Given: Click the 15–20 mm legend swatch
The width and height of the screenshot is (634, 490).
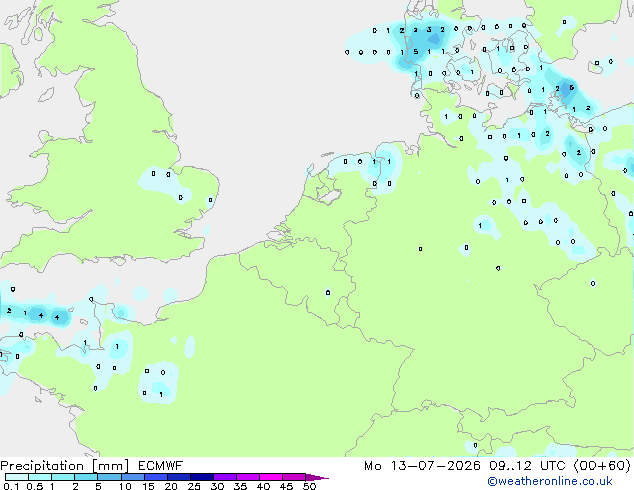Looking at the screenshot, I should click(155, 477).
